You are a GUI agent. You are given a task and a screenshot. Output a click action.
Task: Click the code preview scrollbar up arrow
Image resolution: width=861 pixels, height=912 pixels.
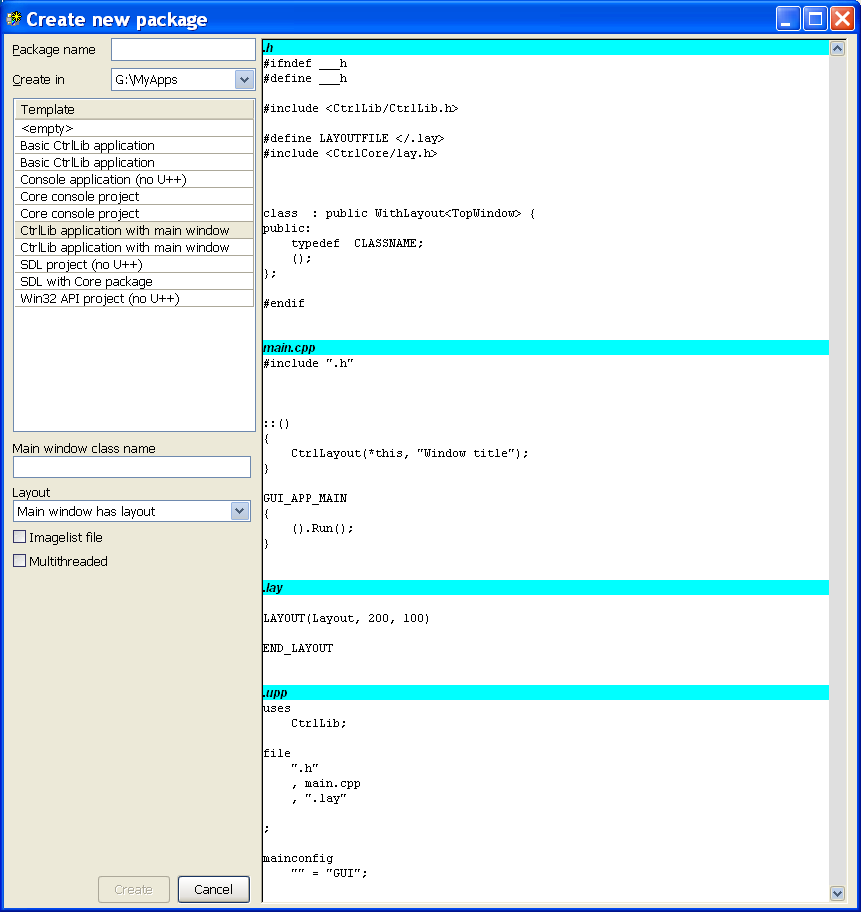click(837, 47)
